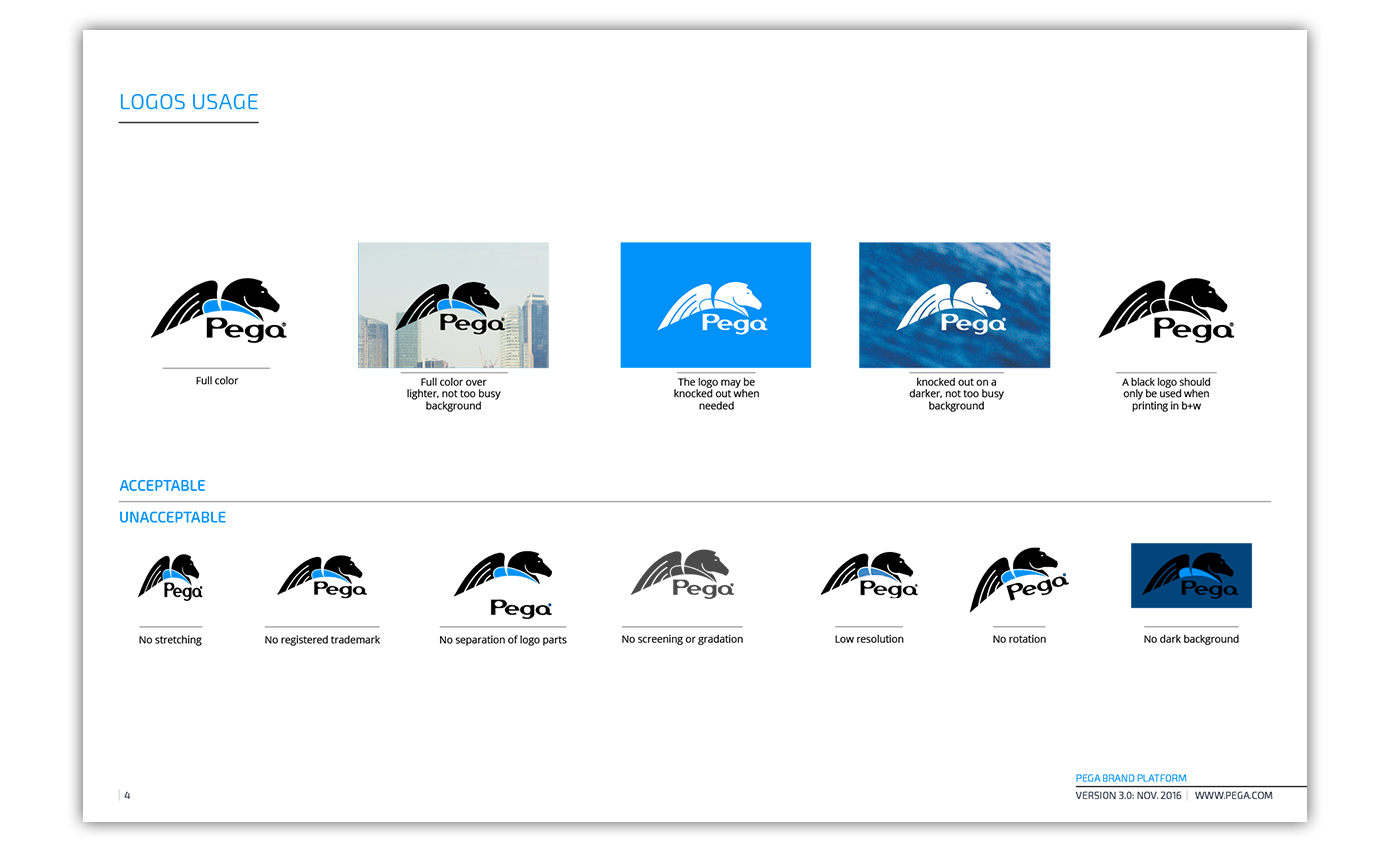Viewport: 1390px width, 856px height.
Task: Click the all-black Pega logo for b+w printing
Action: tap(1166, 310)
